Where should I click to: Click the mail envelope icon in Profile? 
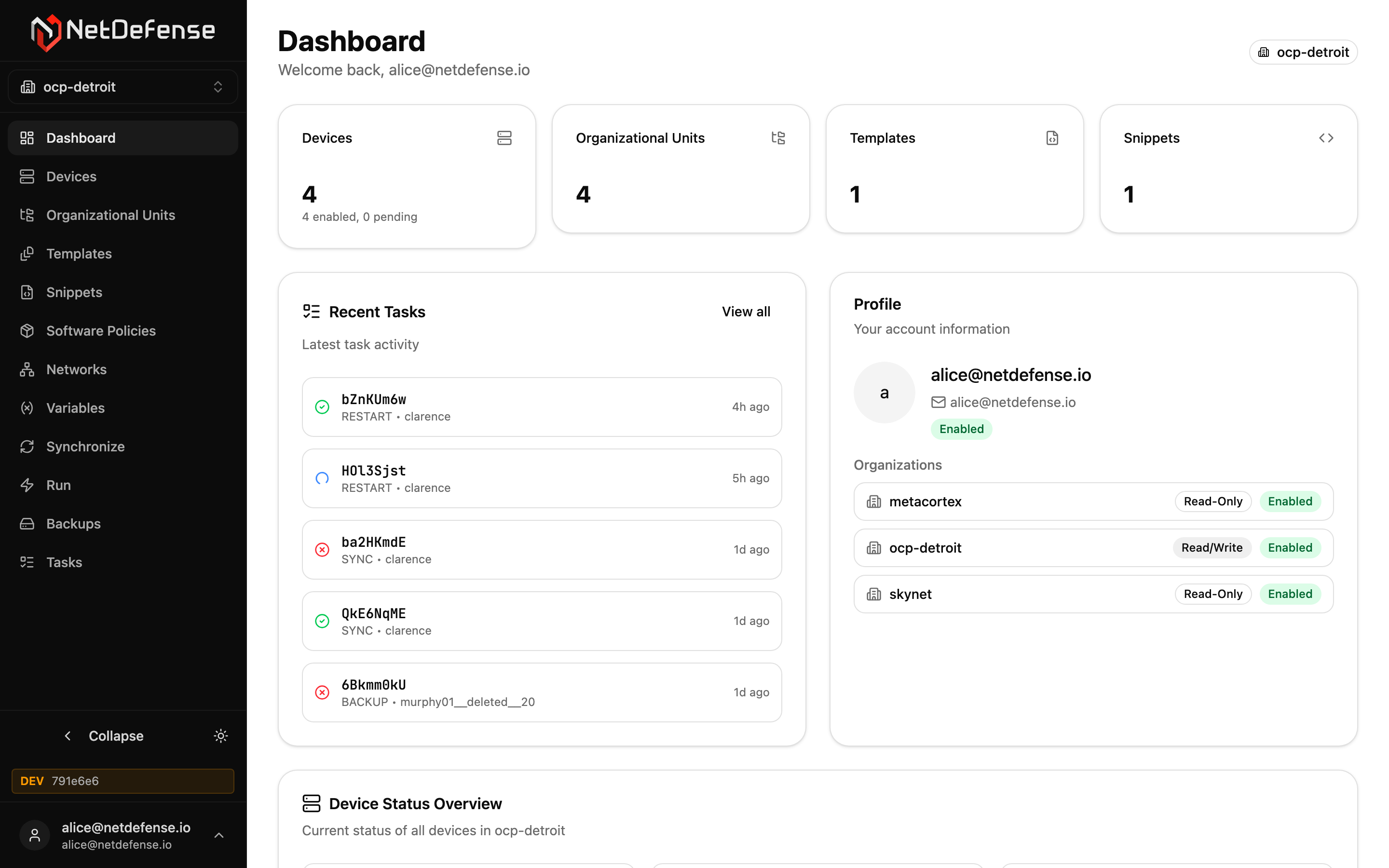click(938, 403)
